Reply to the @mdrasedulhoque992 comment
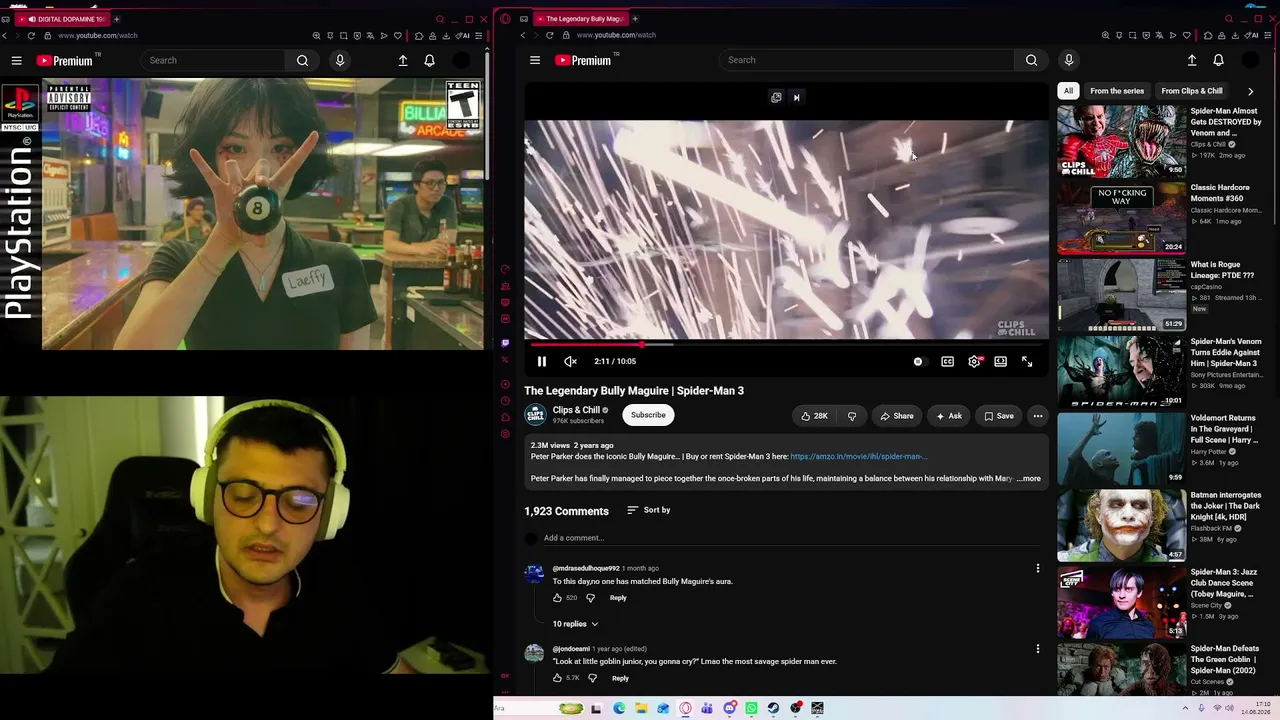 coord(618,598)
